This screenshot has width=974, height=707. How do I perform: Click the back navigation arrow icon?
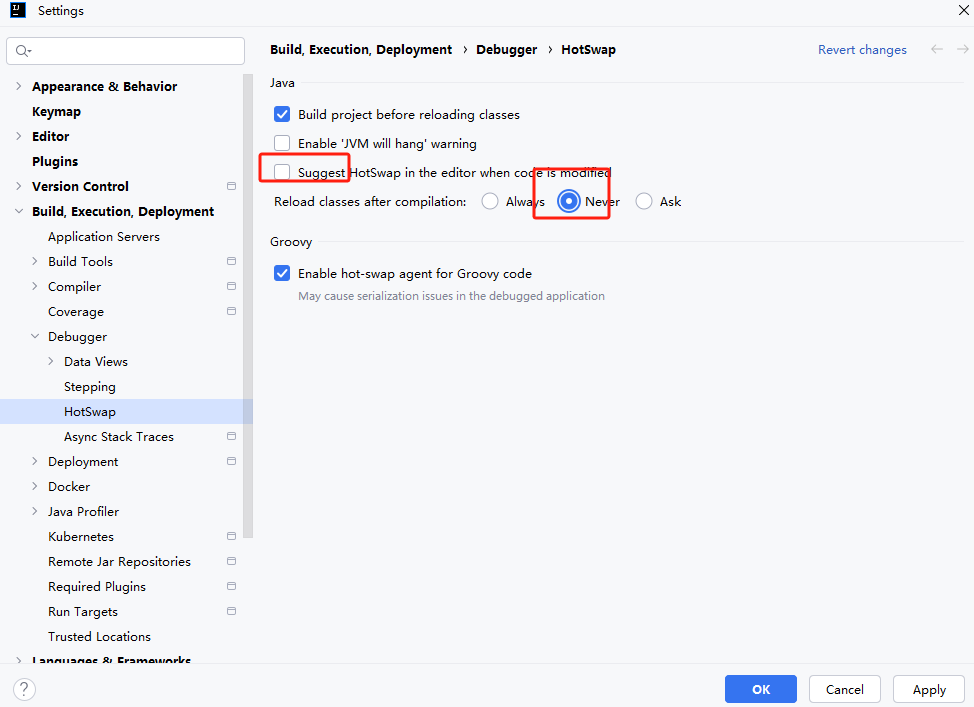click(x=936, y=49)
